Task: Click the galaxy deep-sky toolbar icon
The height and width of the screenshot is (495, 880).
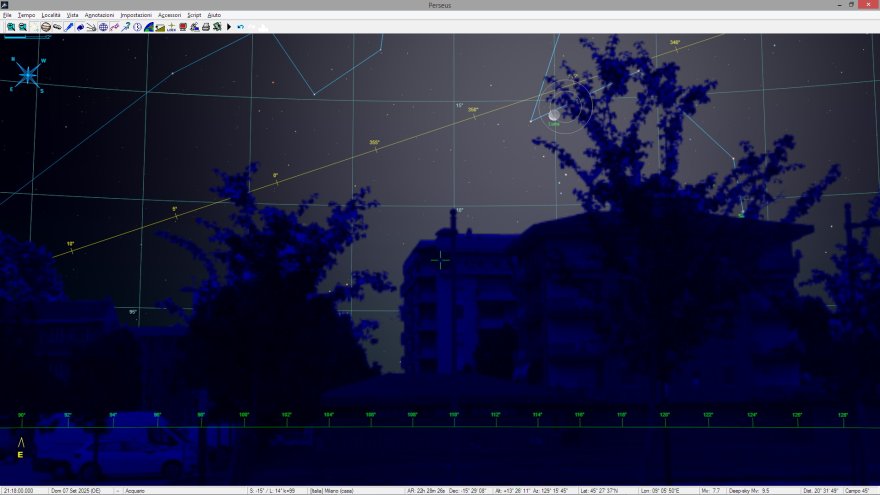Action: [x=57, y=27]
